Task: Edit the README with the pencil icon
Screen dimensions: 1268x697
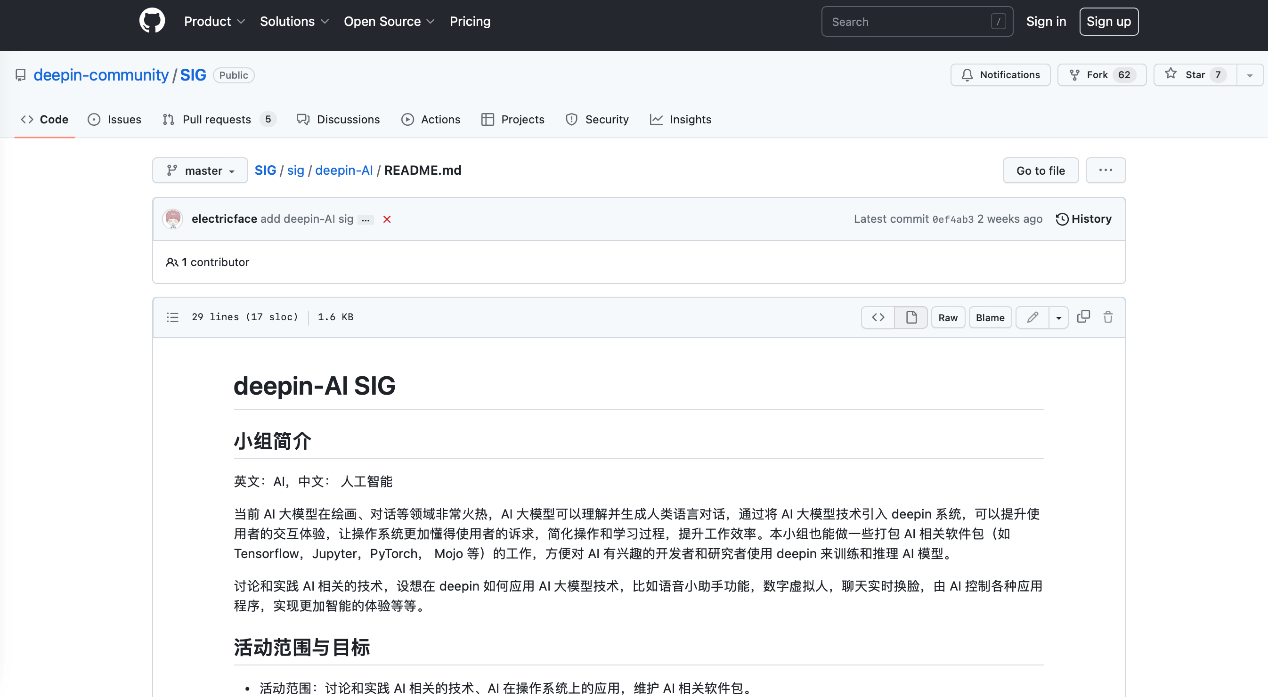Action: [x=1031, y=317]
